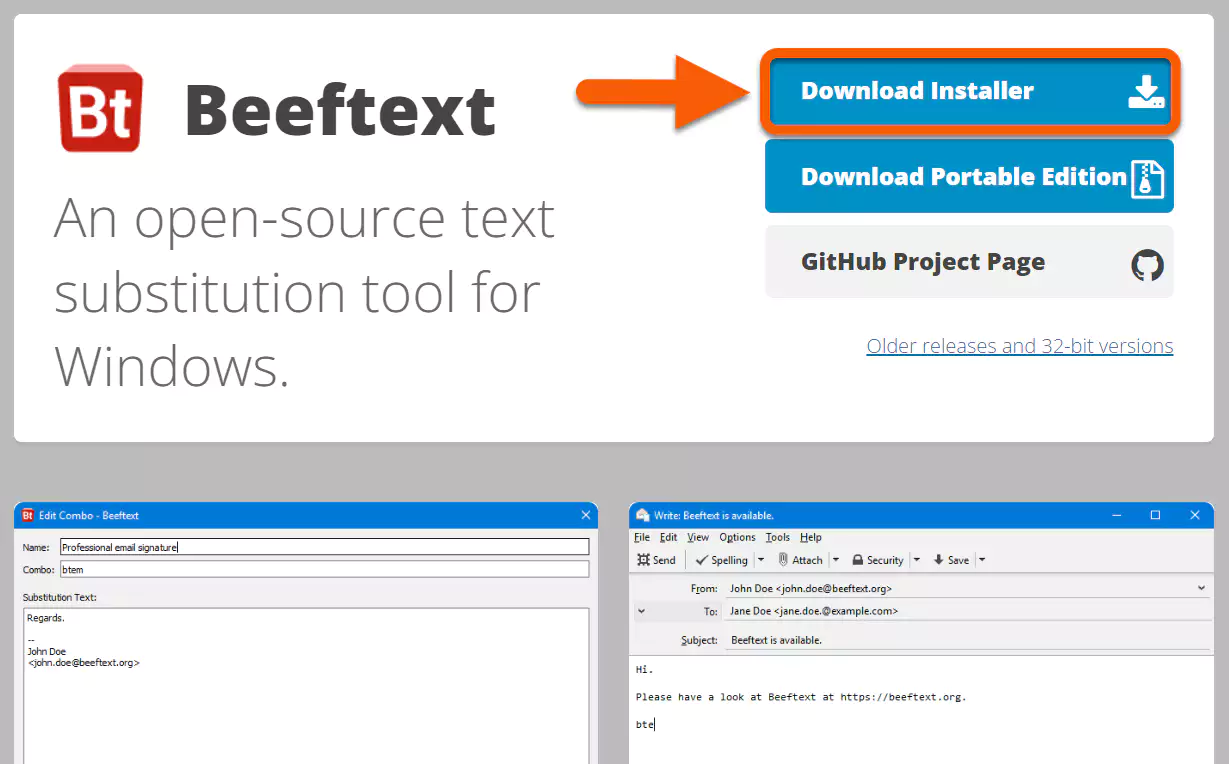Open the Tools menu

coord(777,537)
